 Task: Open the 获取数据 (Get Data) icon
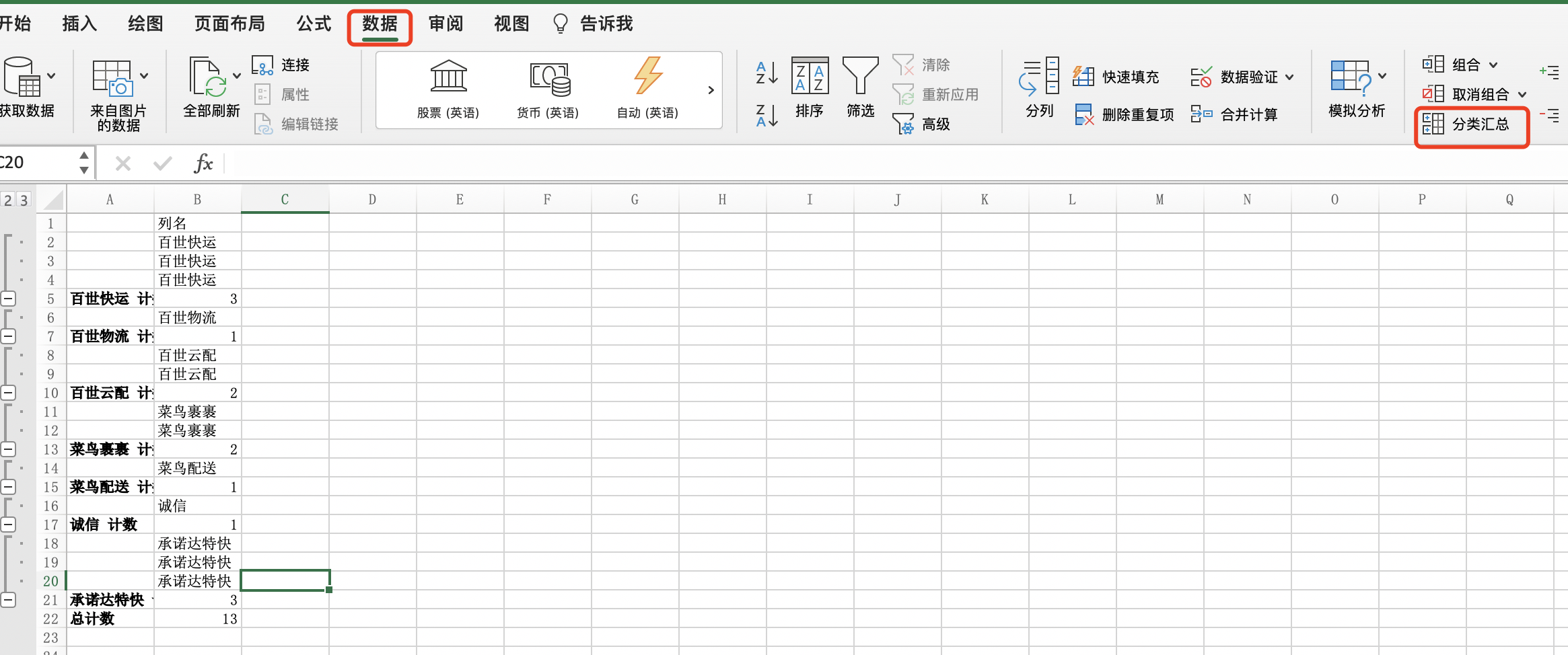tap(22, 77)
